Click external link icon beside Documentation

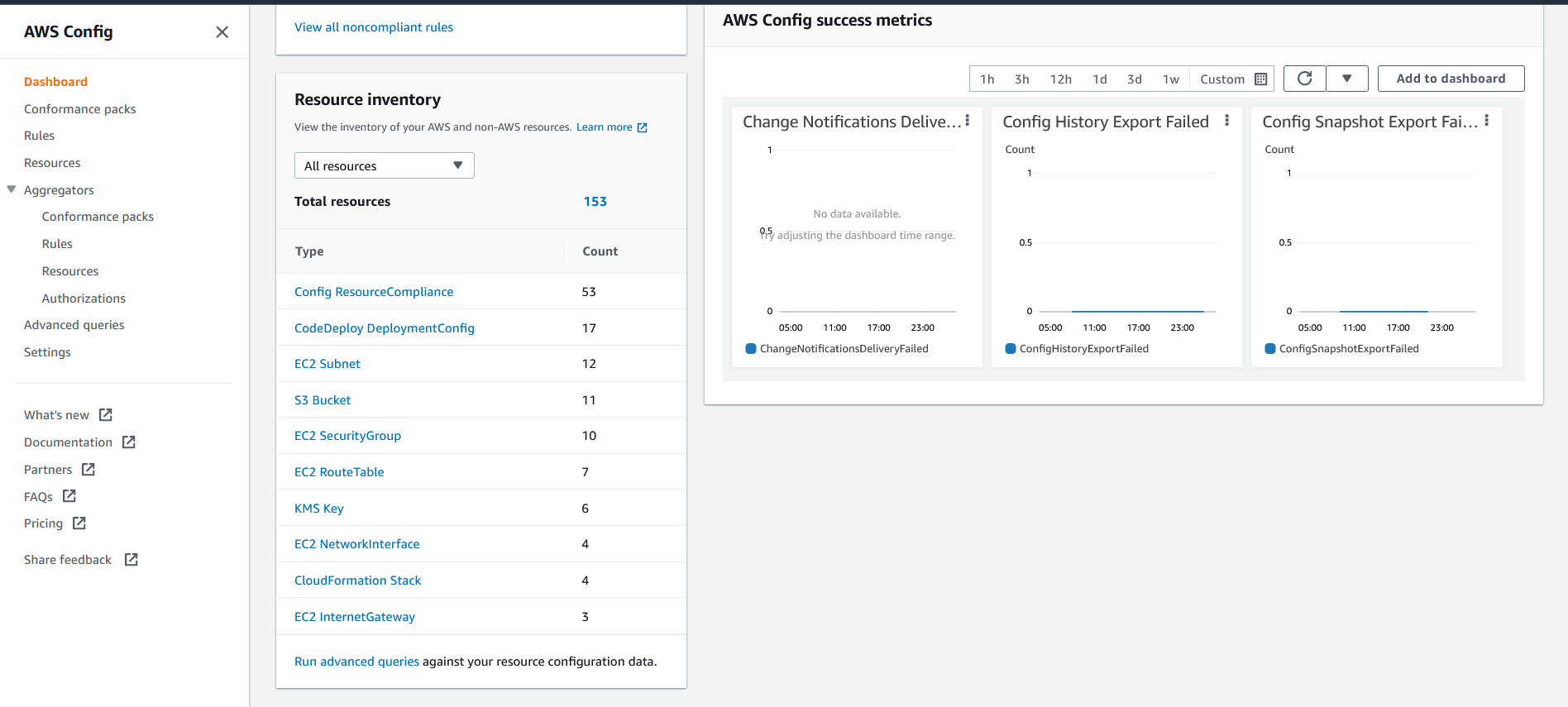point(129,442)
